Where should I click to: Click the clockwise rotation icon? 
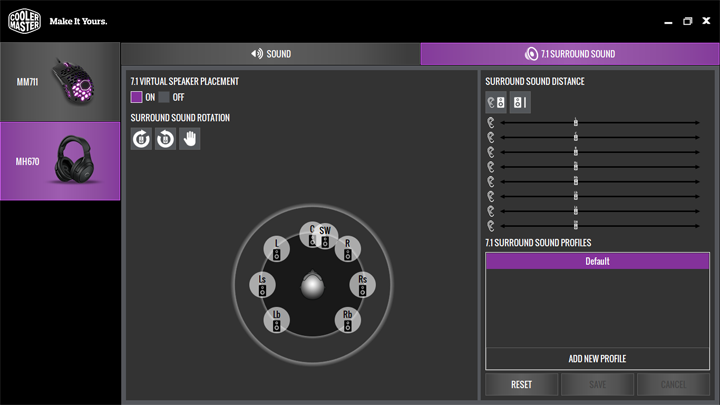coord(141,139)
